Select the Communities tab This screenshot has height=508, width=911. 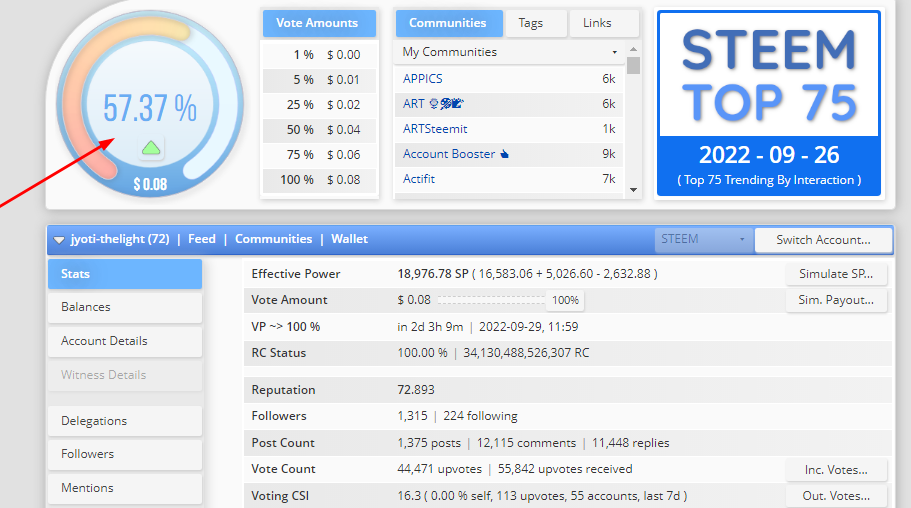449,23
